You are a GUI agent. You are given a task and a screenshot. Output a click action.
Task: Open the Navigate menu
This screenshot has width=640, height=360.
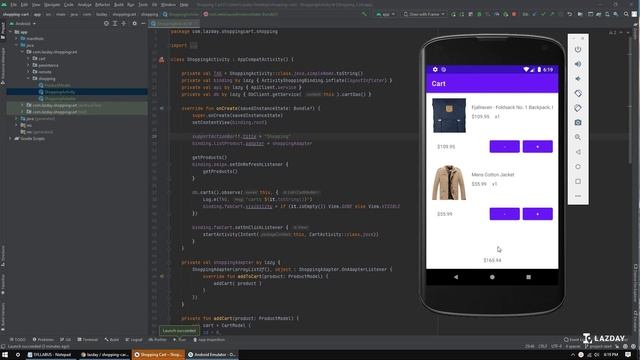point(52,4)
